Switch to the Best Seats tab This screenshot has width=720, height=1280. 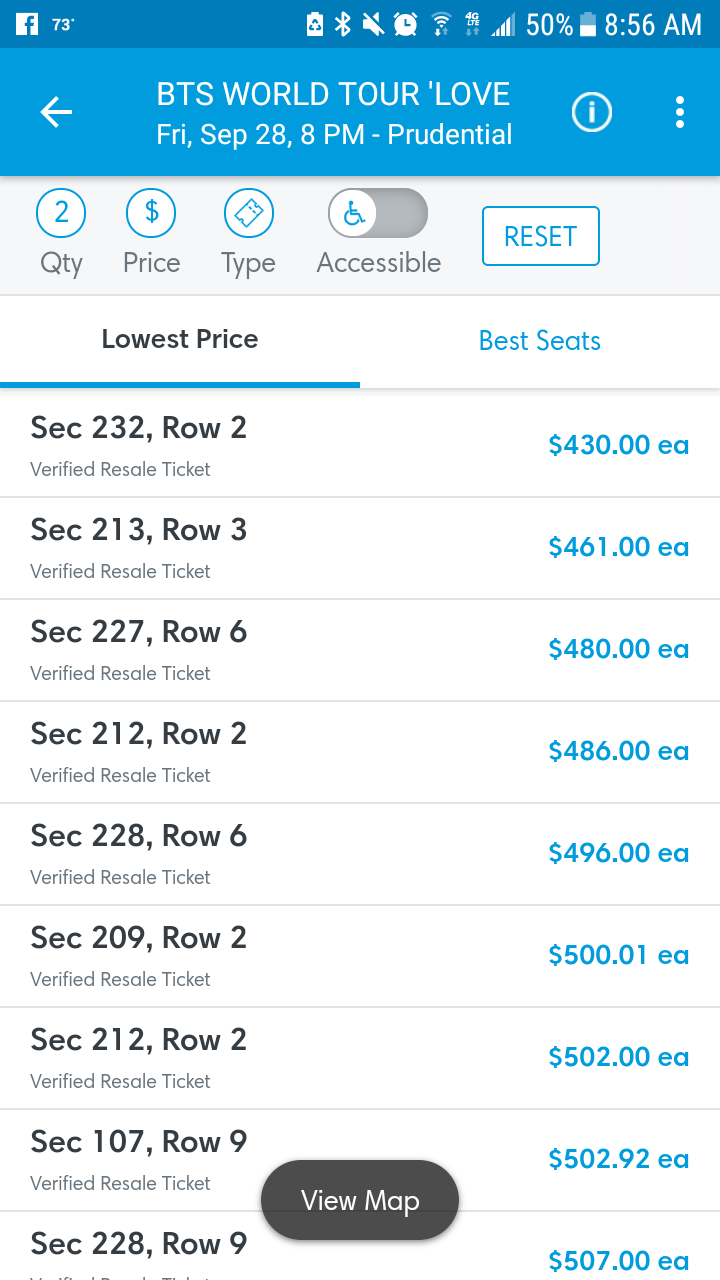(x=540, y=341)
